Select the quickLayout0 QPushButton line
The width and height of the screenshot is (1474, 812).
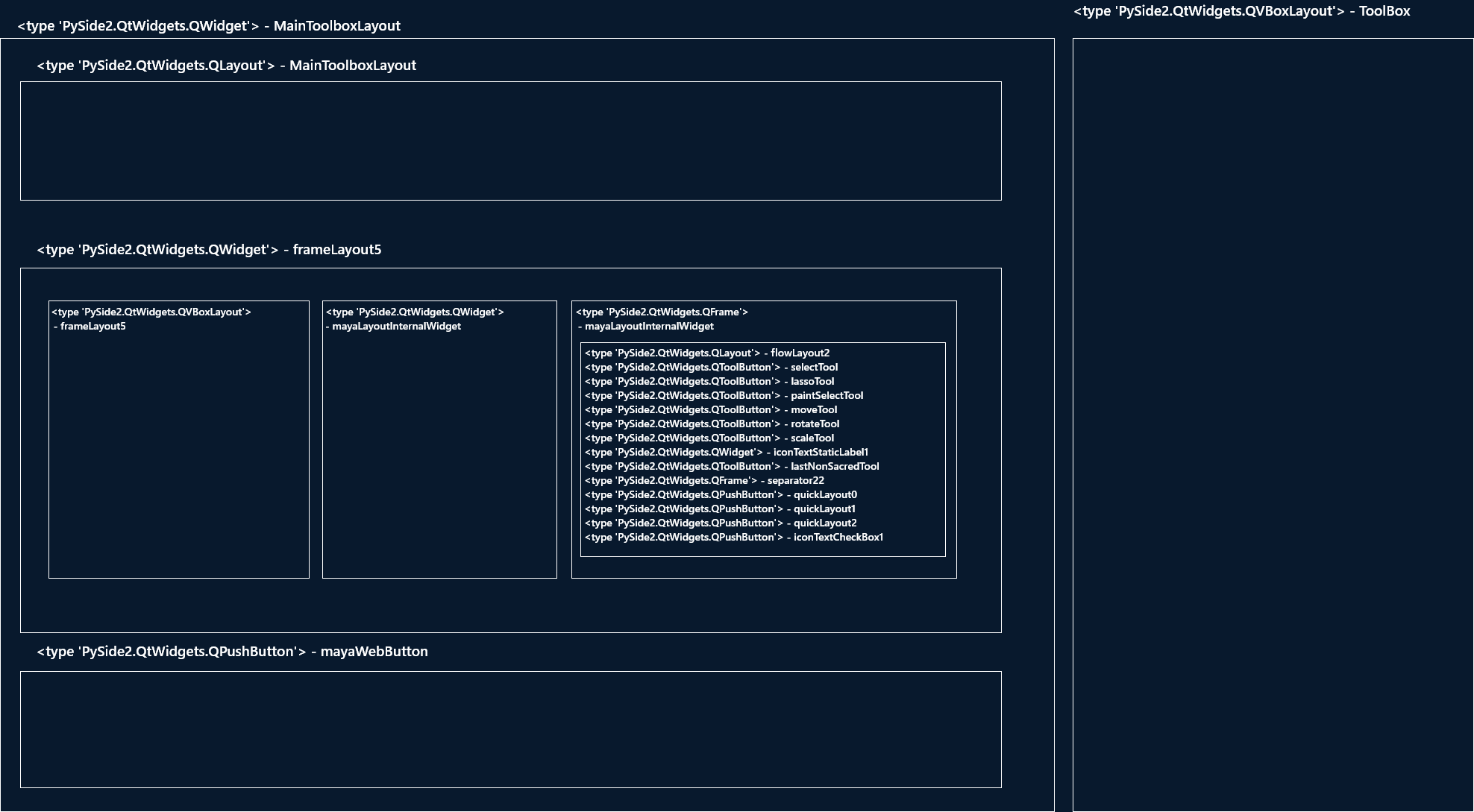721,495
